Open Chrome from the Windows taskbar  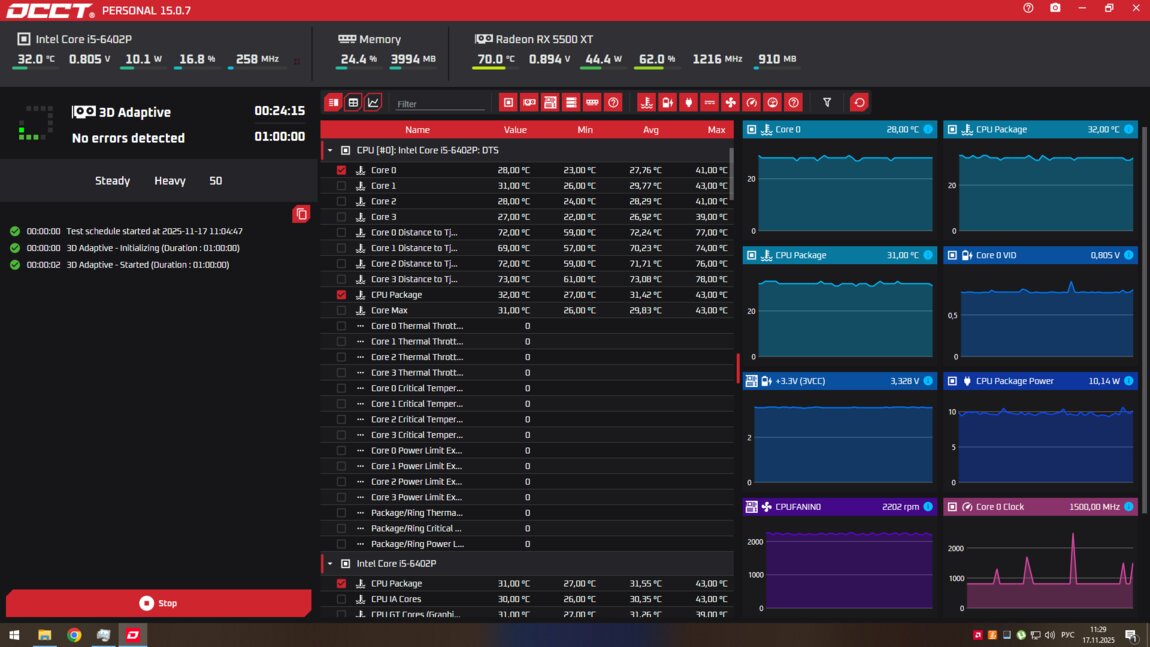point(74,635)
